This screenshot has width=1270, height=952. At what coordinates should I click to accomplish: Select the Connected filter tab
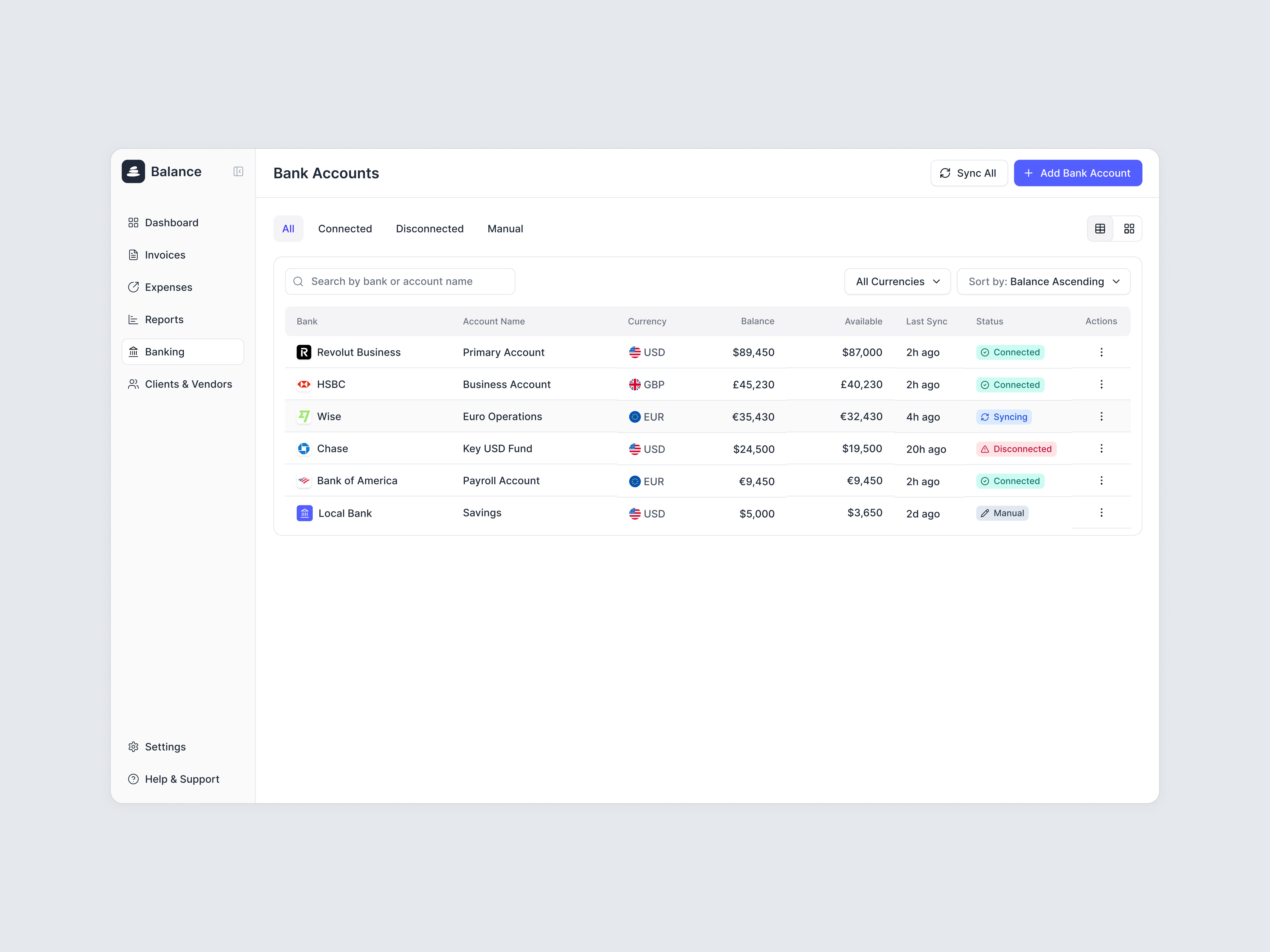click(345, 228)
